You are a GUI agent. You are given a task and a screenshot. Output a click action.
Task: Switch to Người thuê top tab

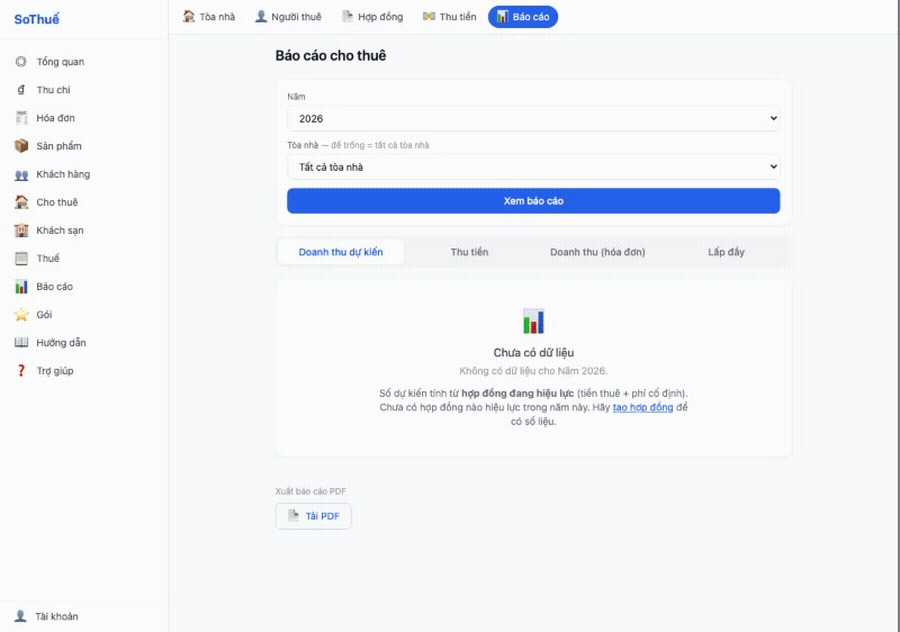pos(288,17)
